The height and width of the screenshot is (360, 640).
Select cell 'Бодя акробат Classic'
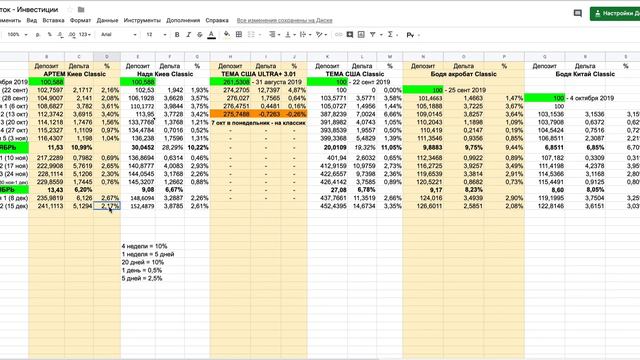pyautogui.click(x=464, y=74)
